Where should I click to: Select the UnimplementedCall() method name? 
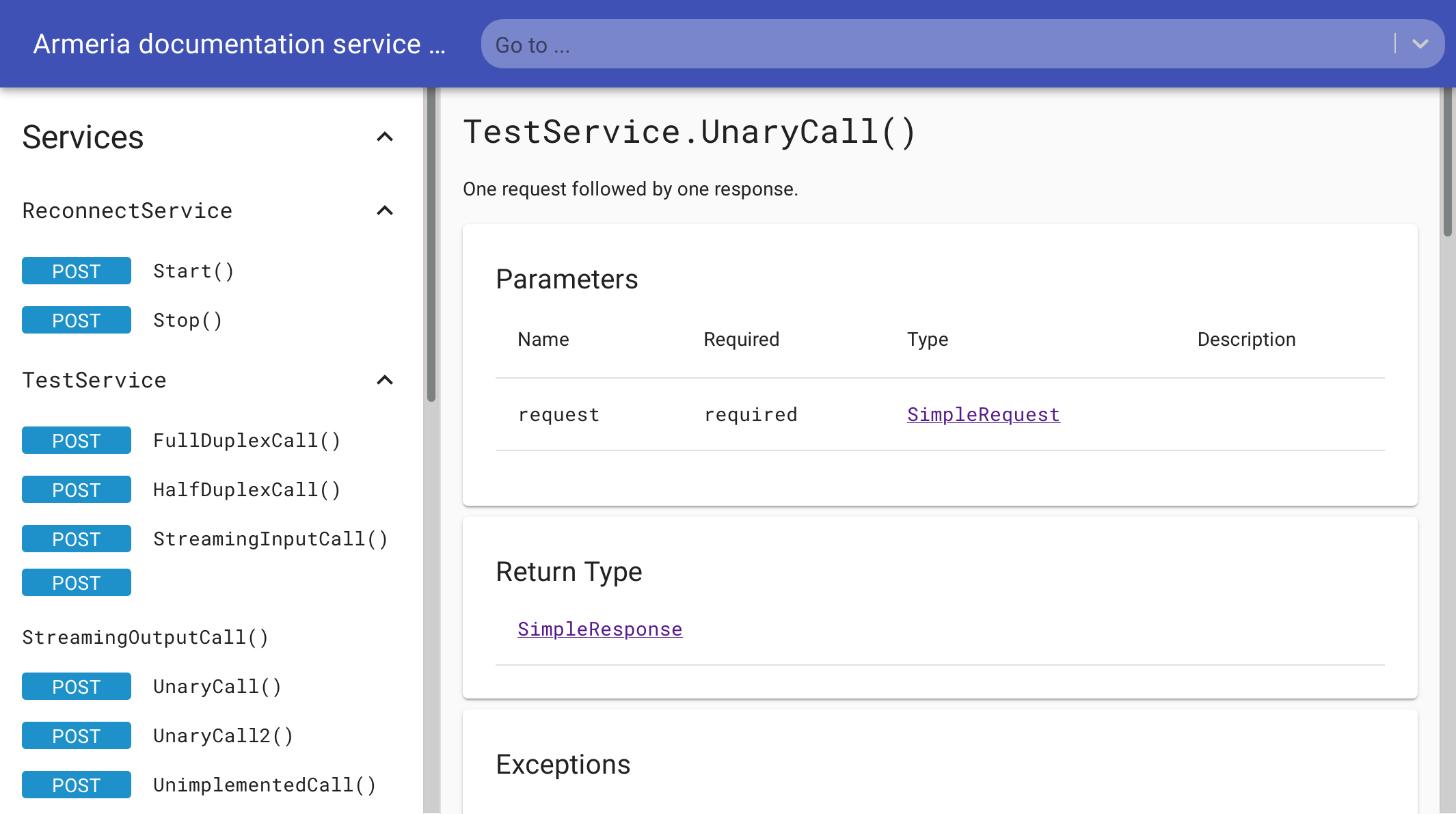(x=264, y=785)
